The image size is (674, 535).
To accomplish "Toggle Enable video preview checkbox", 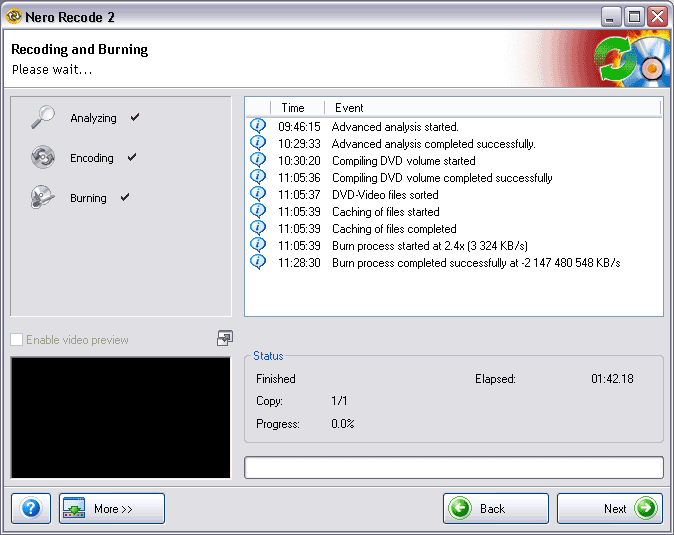I will (16, 339).
